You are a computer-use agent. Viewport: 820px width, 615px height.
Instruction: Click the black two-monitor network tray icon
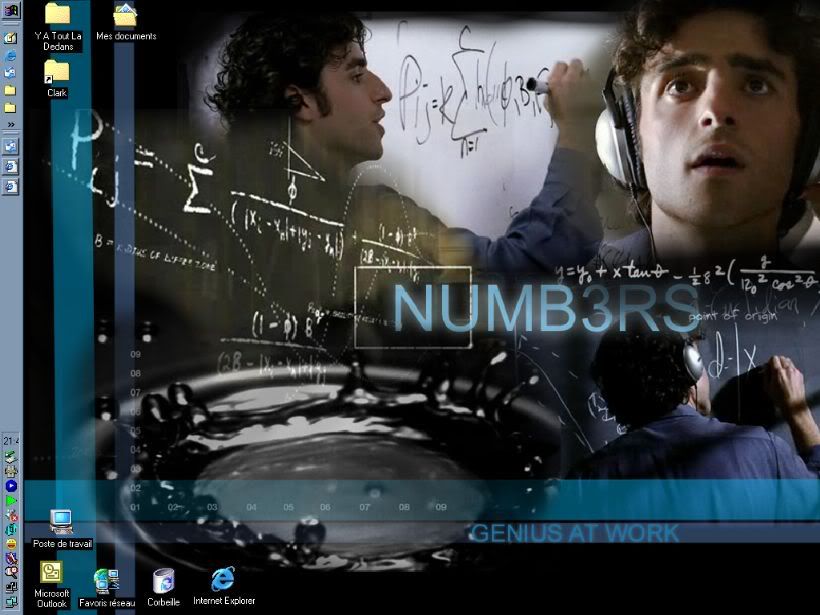(11, 587)
